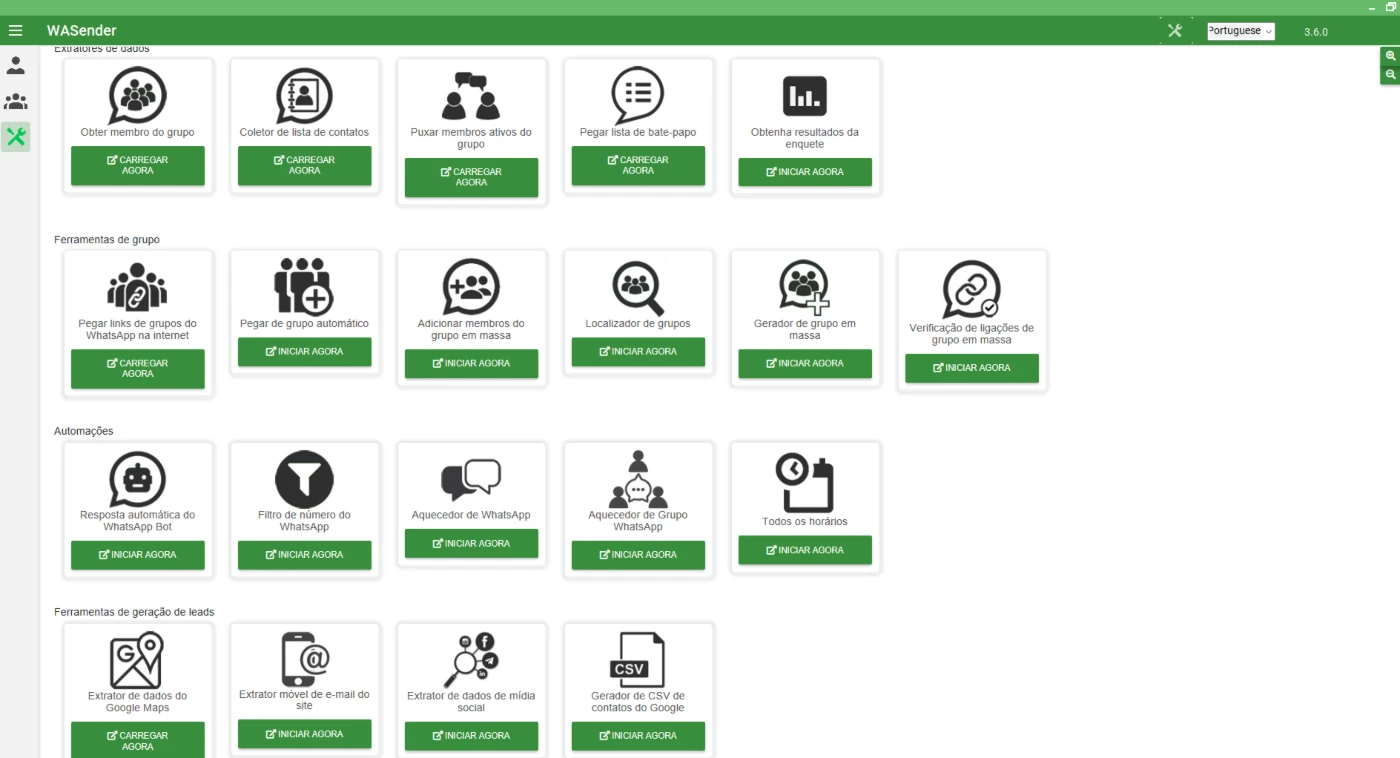Start Resposta automática do WhatsApp Bot
Image resolution: width=1400 pixels, height=758 pixels.
click(x=137, y=555)
